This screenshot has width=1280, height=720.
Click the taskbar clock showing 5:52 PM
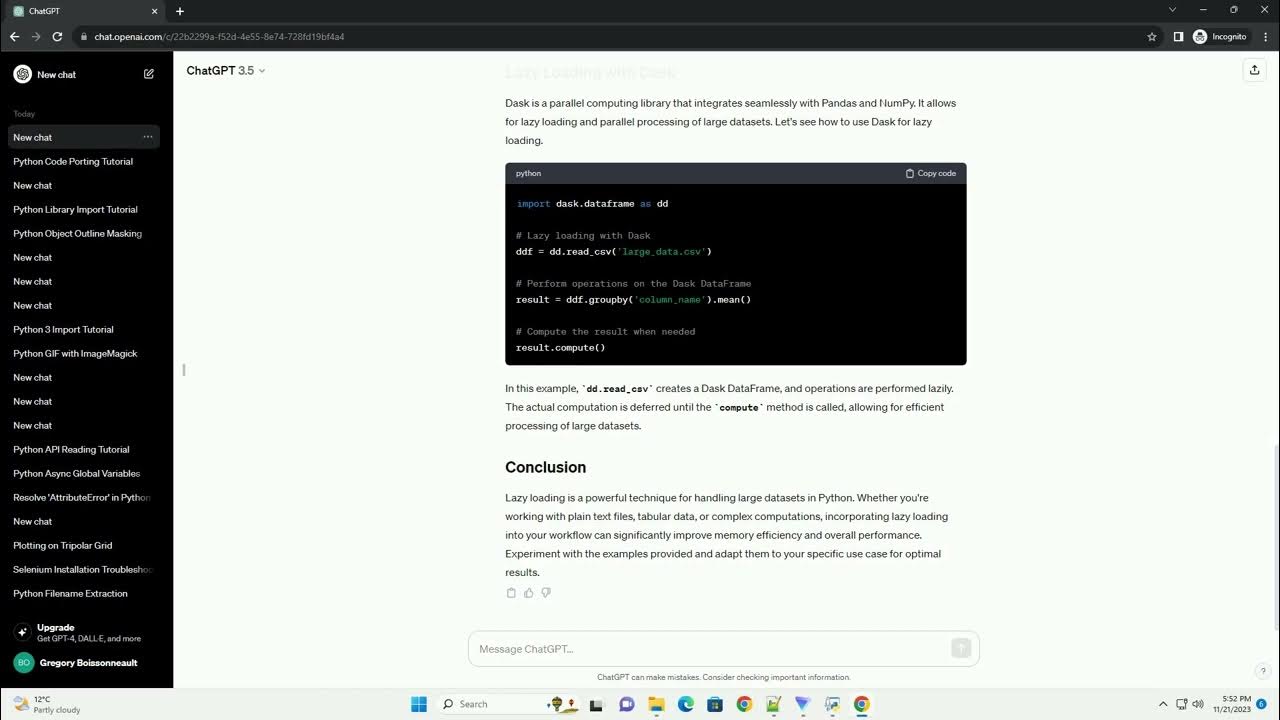(1232, 704)
